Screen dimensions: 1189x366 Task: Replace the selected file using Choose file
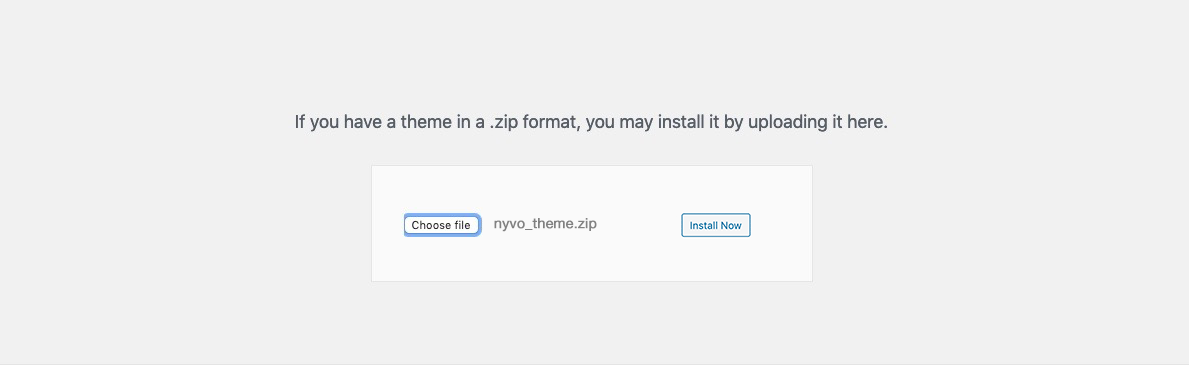pos(441,225)
